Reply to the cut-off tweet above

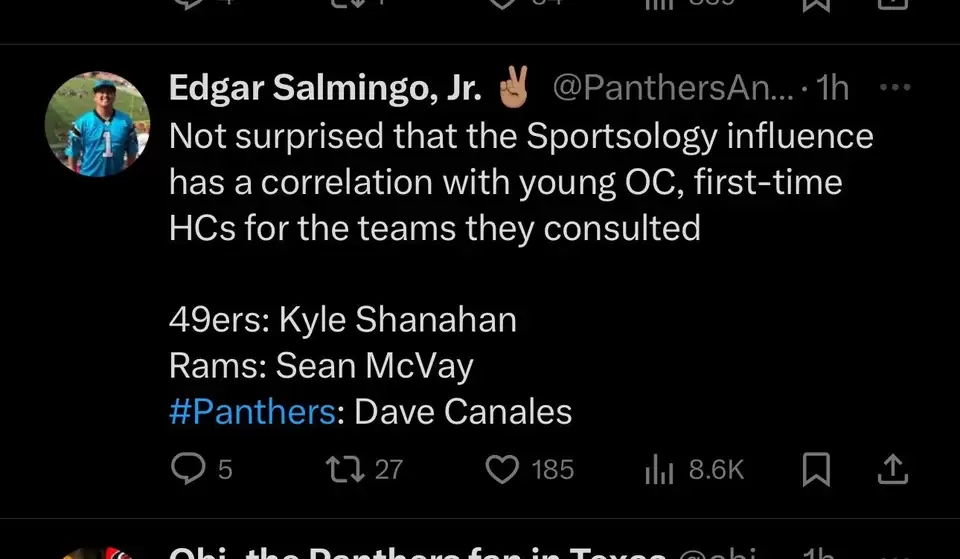tap(187, 4)
